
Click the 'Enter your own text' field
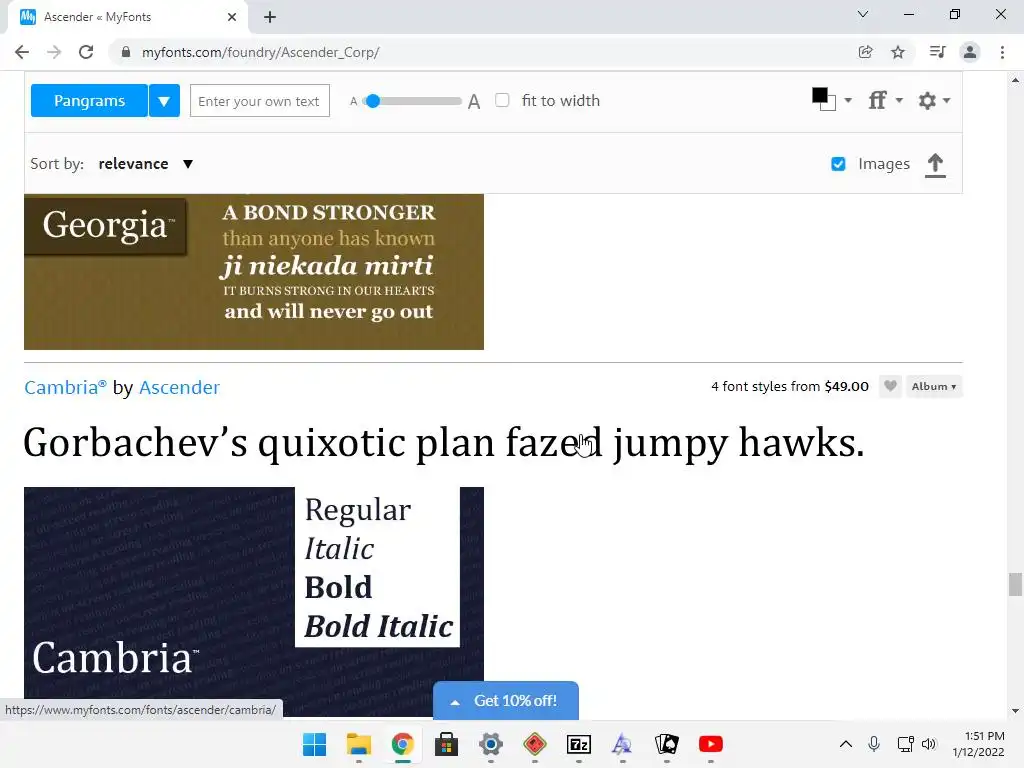coord(259,101)
